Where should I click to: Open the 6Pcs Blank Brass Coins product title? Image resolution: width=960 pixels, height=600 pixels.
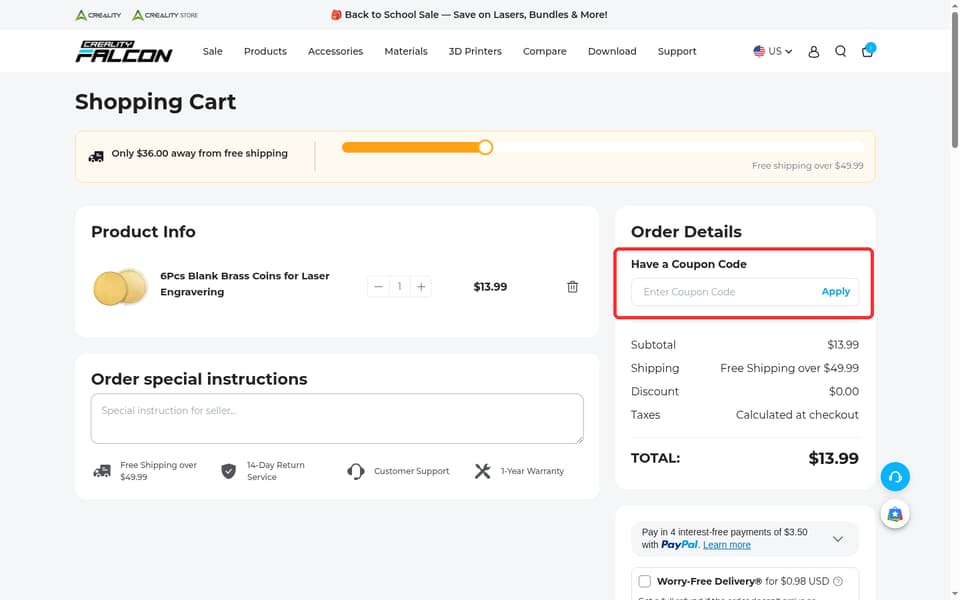point(245,283)
